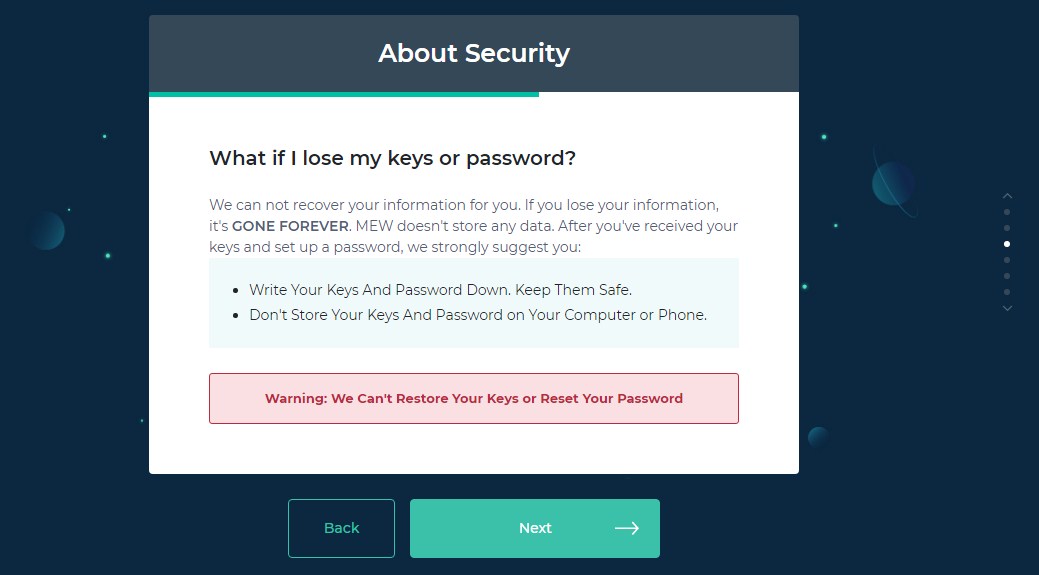This screenshot has height=575, width=1039.
Task: Click the unfilled portion of progress bar
Action: tap(669, 94)
